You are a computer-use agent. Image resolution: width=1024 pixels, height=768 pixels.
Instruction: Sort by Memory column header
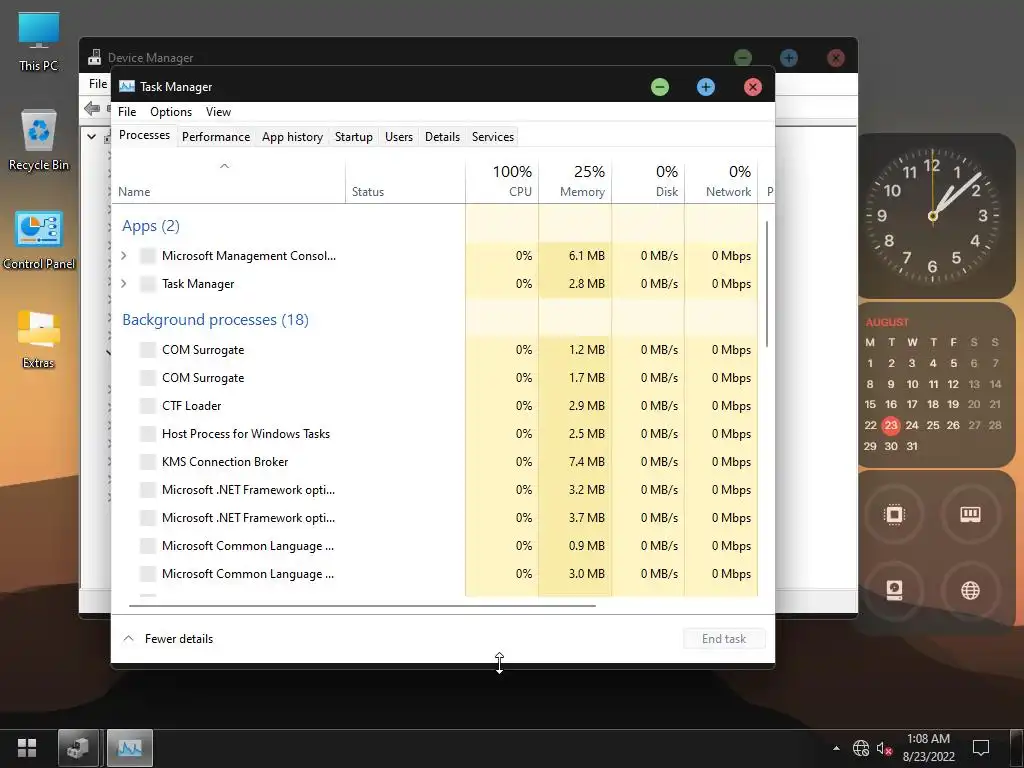point(575,181)
